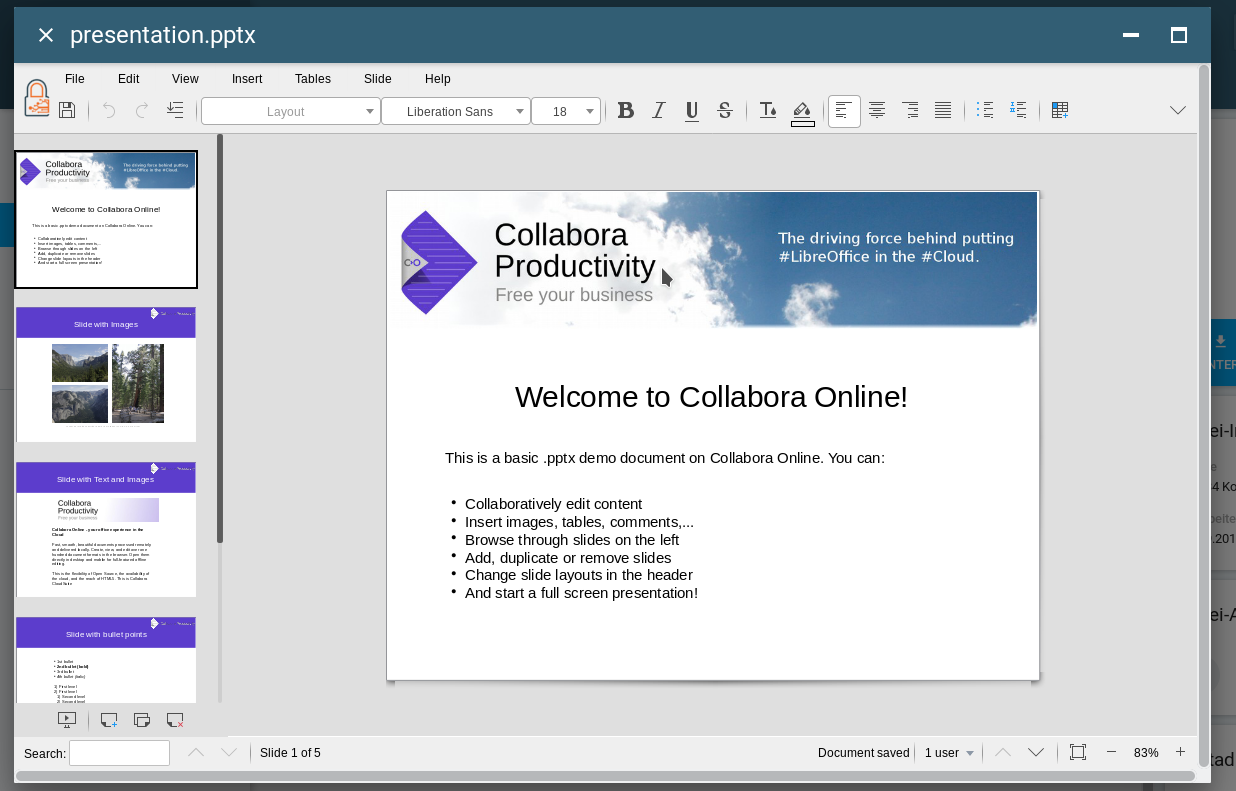Maximize the presentation.pptx window

[x=1178, y=35]
